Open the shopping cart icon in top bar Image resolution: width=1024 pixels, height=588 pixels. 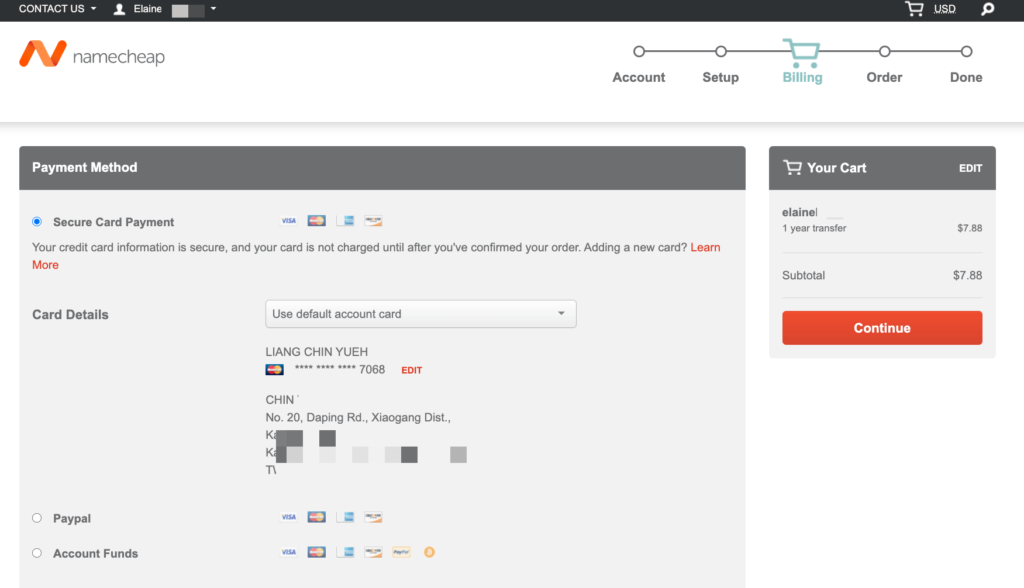click(914, 9)
